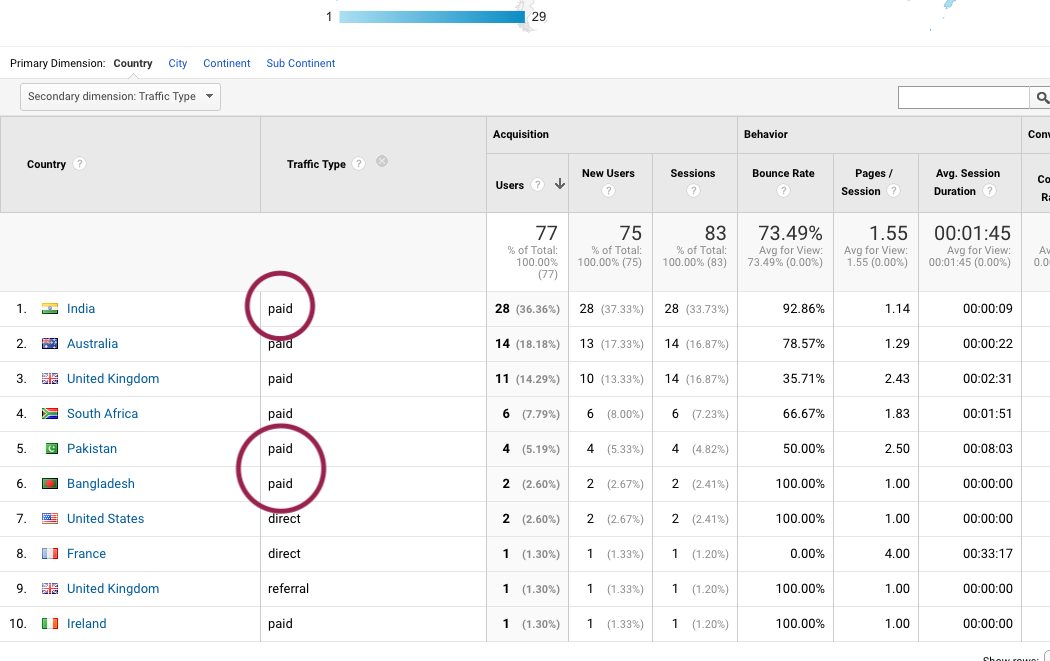Sort by the New Users column header
Viewport: 1050px width, 661px height.
608,173
